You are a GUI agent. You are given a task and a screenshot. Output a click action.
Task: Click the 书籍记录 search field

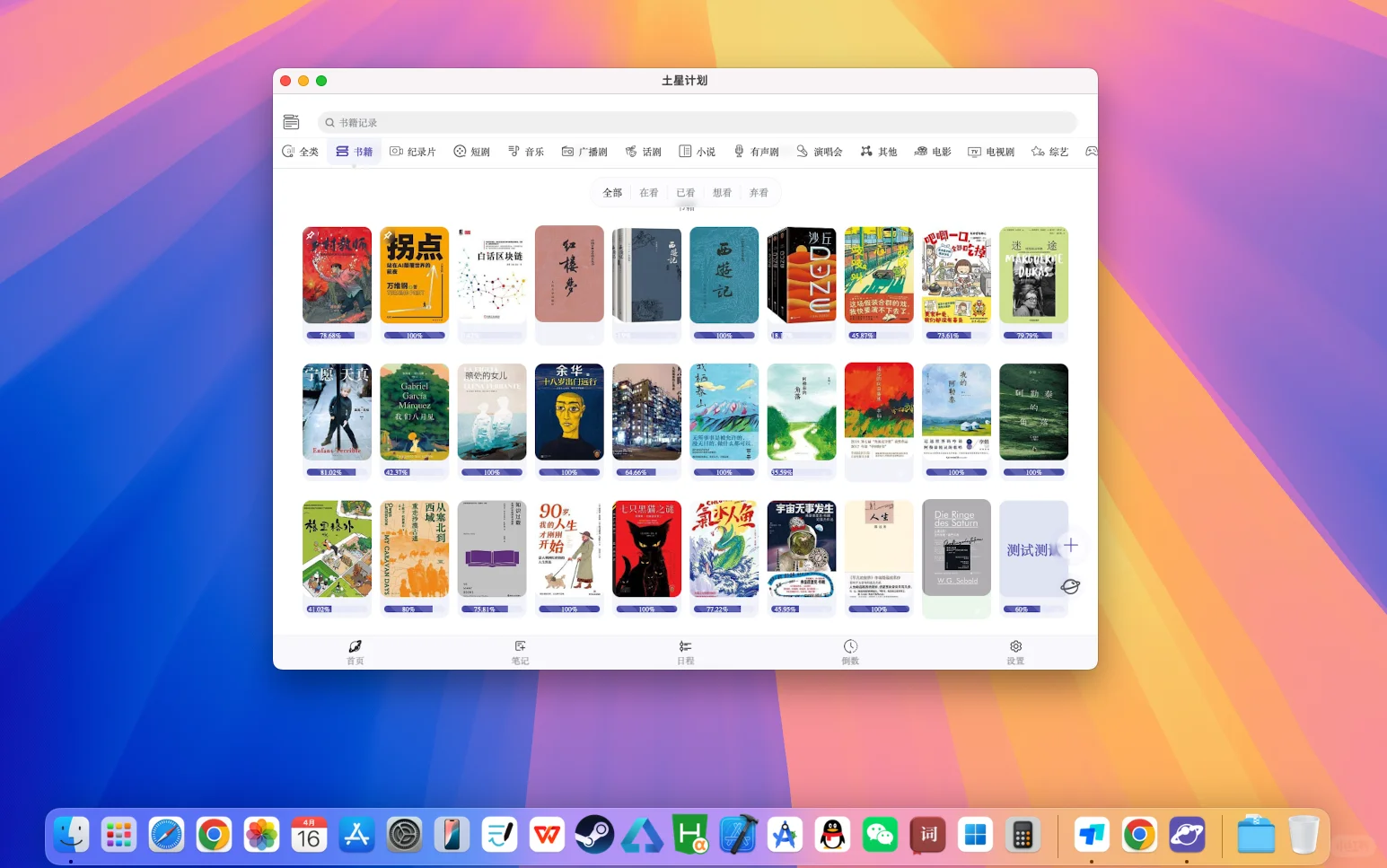[697, 122]
